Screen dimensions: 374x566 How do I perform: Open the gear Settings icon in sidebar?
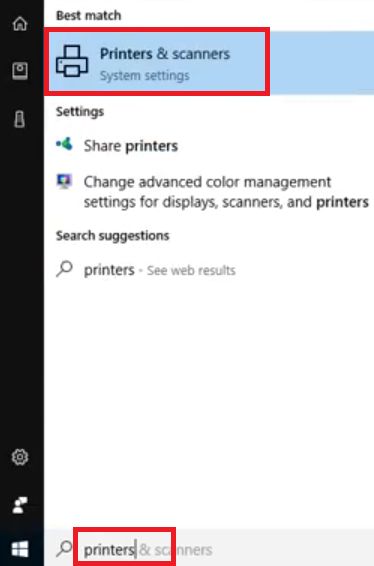[20, 457]
